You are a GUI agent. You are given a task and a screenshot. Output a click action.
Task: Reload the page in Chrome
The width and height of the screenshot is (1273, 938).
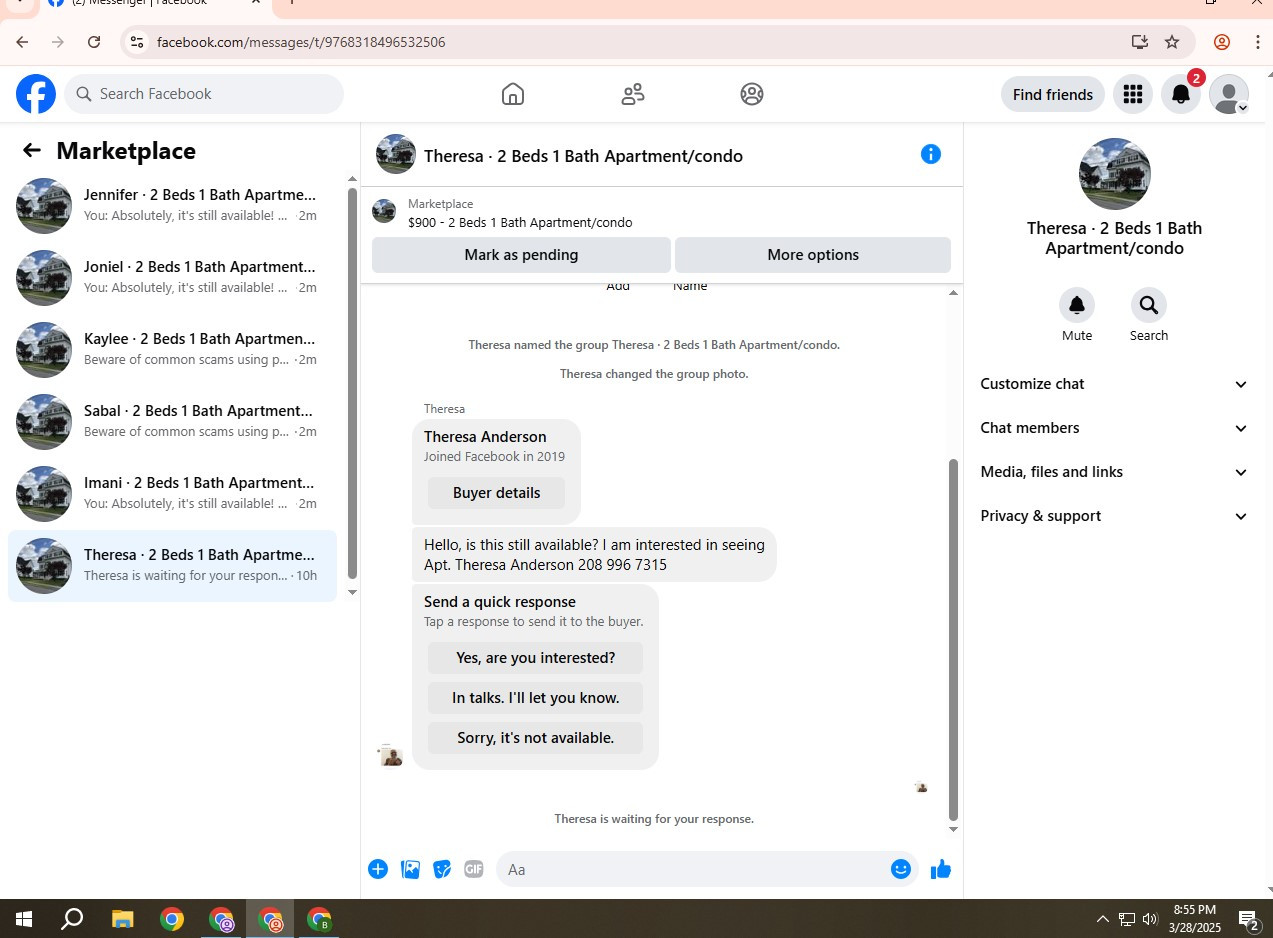94,42
